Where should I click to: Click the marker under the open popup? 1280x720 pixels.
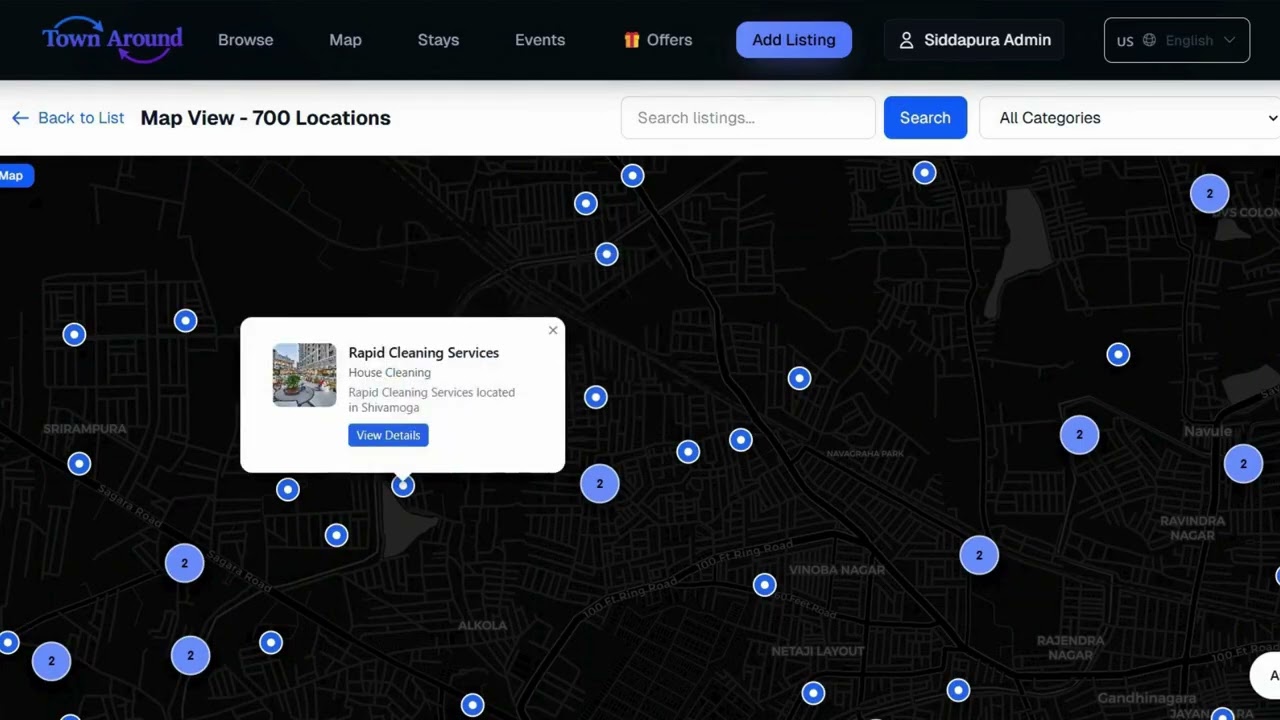coord(403,486)
